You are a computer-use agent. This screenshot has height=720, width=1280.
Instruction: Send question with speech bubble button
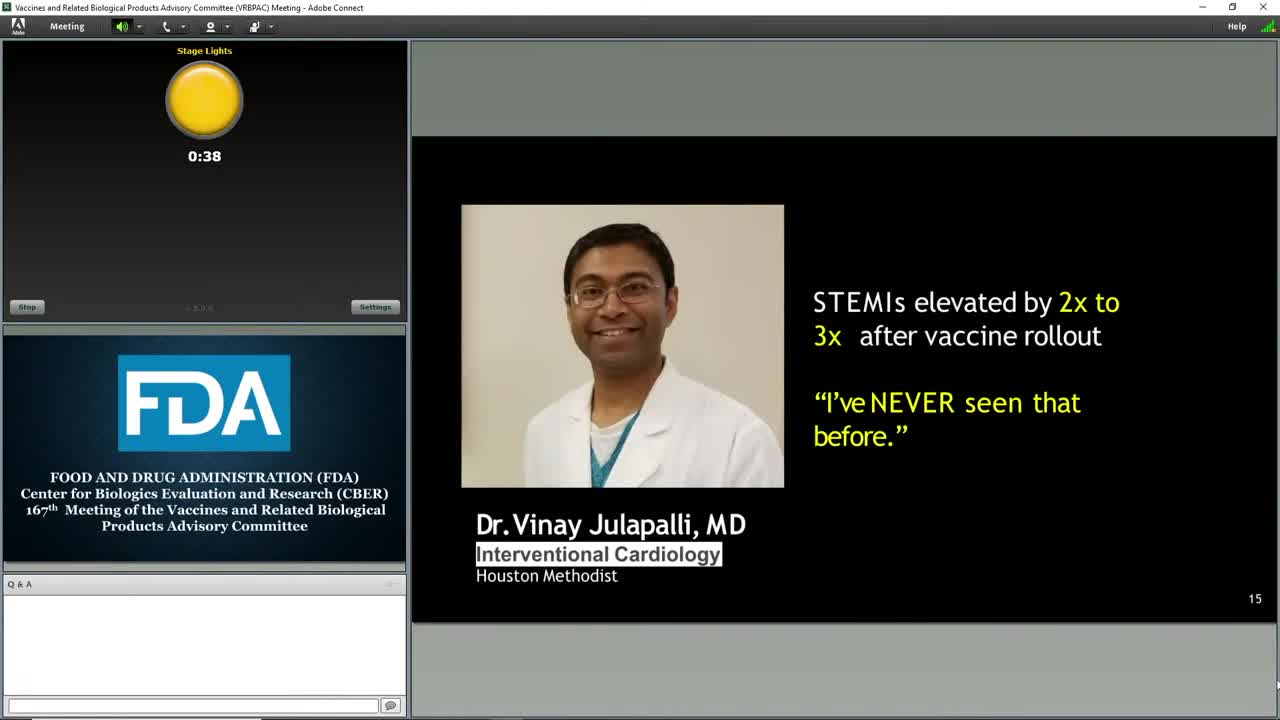[391, 706]
